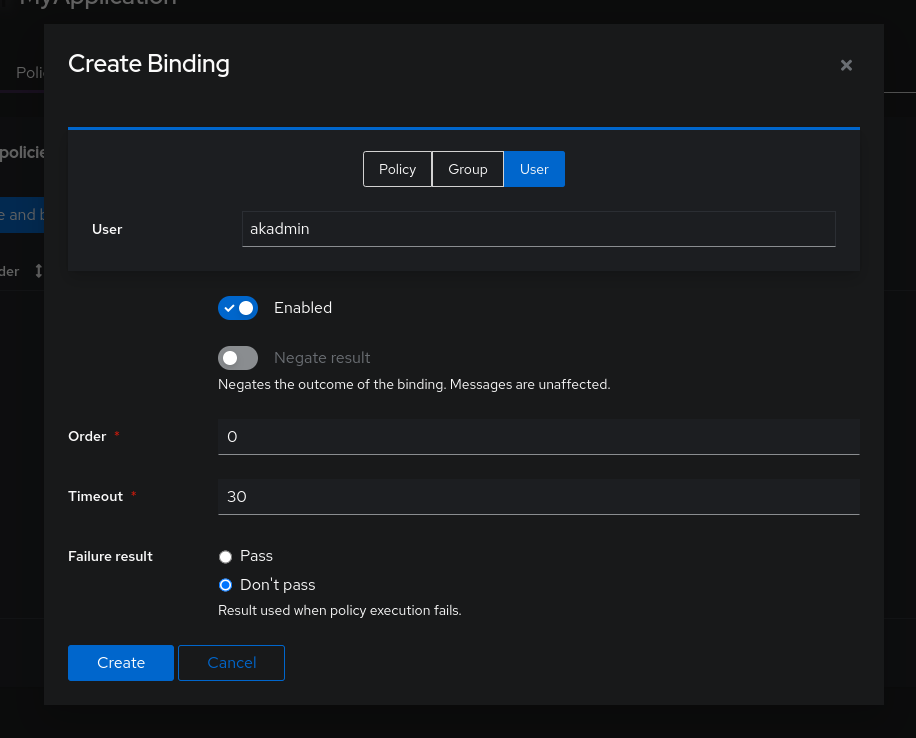Open the User field showing akadmin
The image size is (916, 738).
538,229
